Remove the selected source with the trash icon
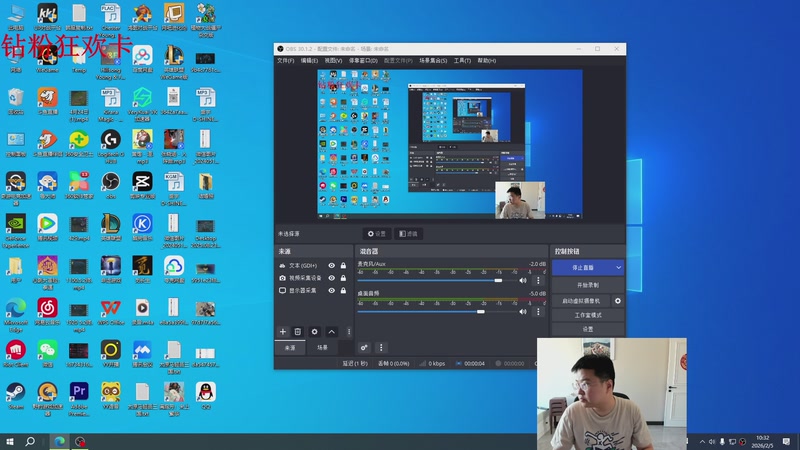The image size is (800, 450). (x=298, y=332)
